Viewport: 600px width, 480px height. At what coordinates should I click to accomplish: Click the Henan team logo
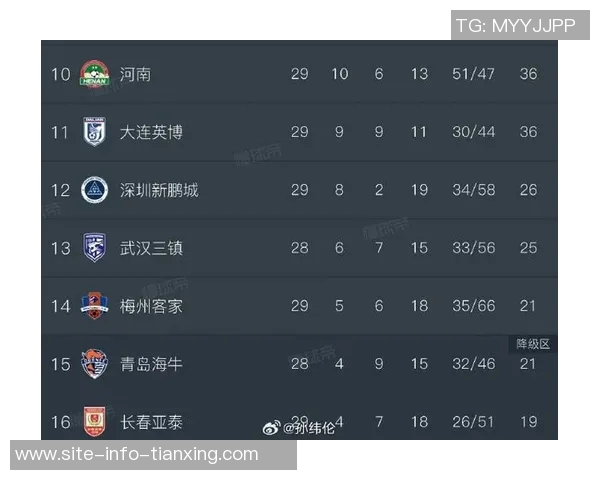(94, 74)
